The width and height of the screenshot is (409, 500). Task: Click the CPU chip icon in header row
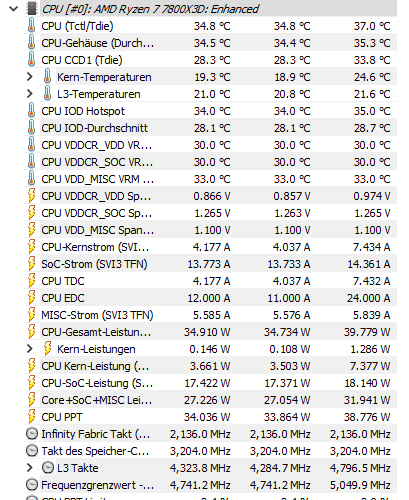coord(32,9)
